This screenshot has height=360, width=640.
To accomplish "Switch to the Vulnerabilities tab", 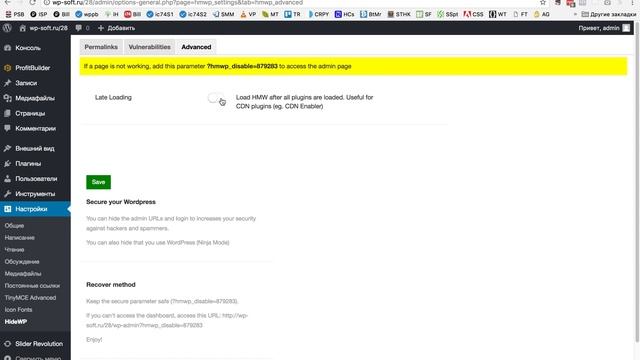I will (149, 47).
